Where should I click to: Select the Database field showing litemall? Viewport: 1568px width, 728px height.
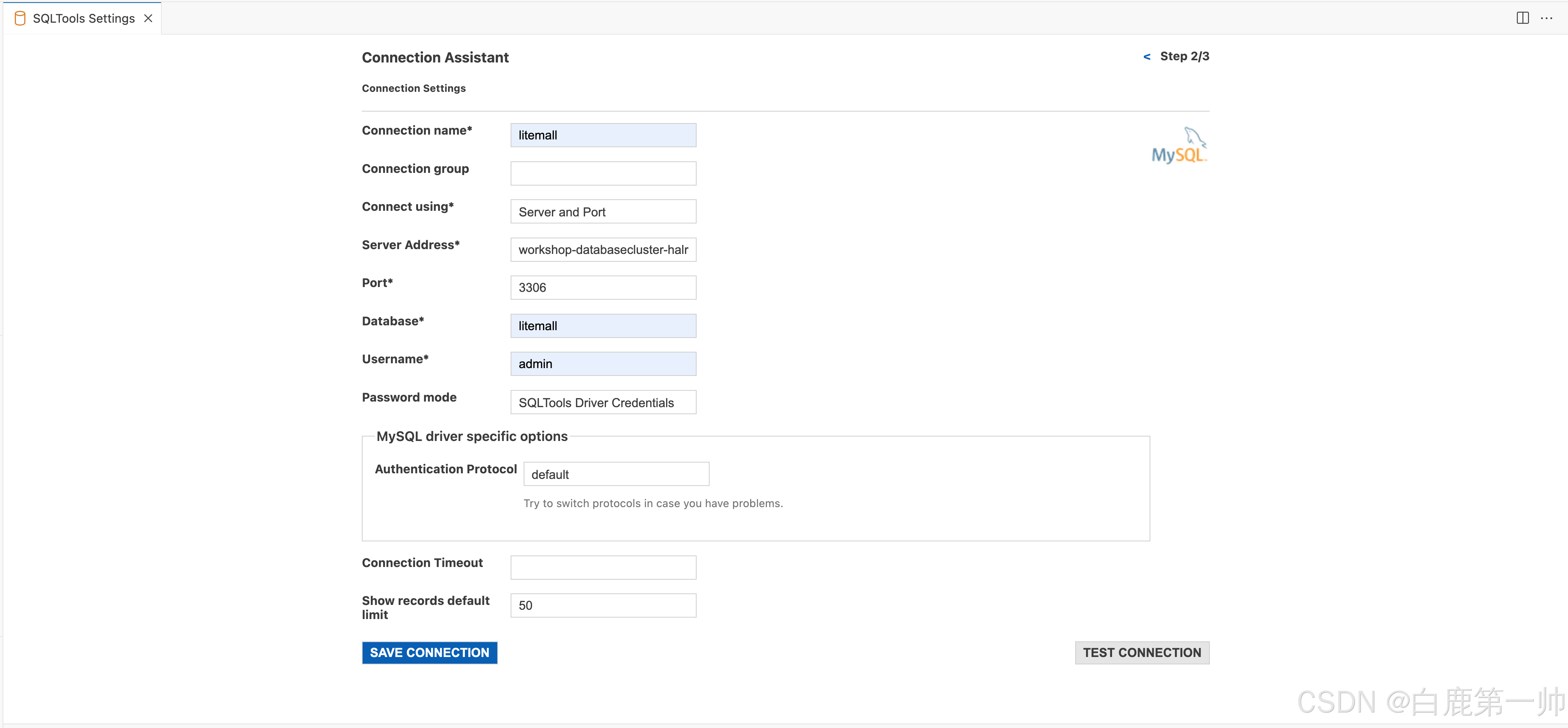pyautogui.click(x=603, y=326)
